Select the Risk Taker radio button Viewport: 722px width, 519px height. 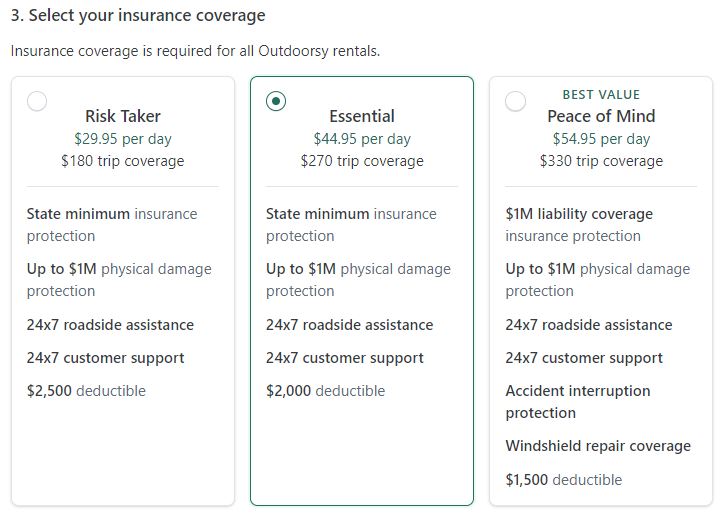tap(37, 101)
